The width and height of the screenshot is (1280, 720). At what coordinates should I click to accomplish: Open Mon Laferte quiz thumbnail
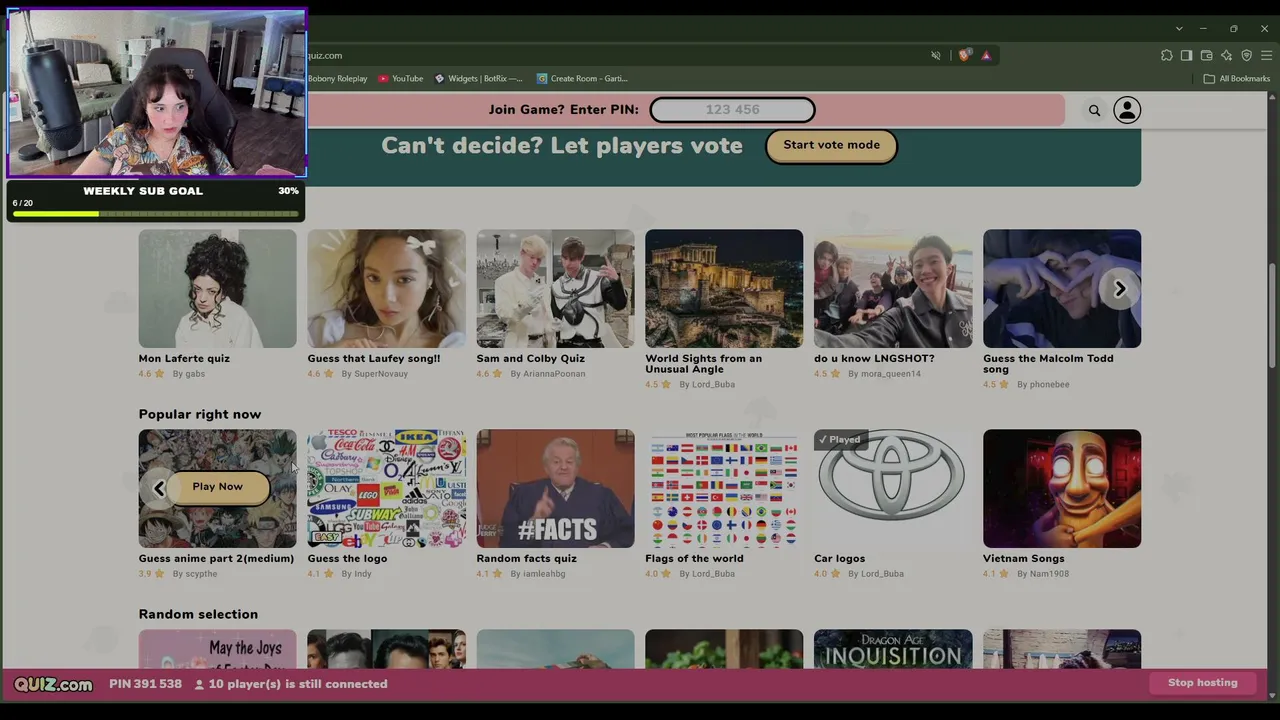point(217,289)
